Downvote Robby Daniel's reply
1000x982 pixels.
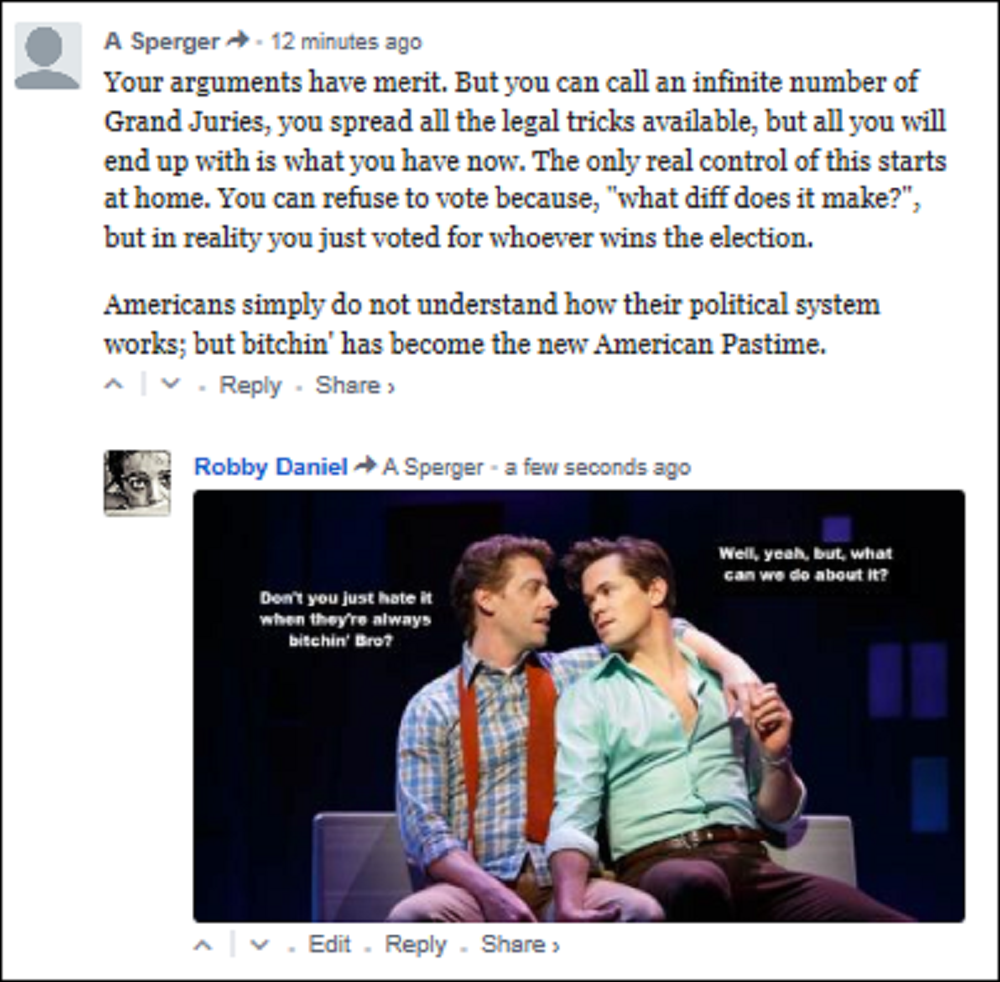258,944
